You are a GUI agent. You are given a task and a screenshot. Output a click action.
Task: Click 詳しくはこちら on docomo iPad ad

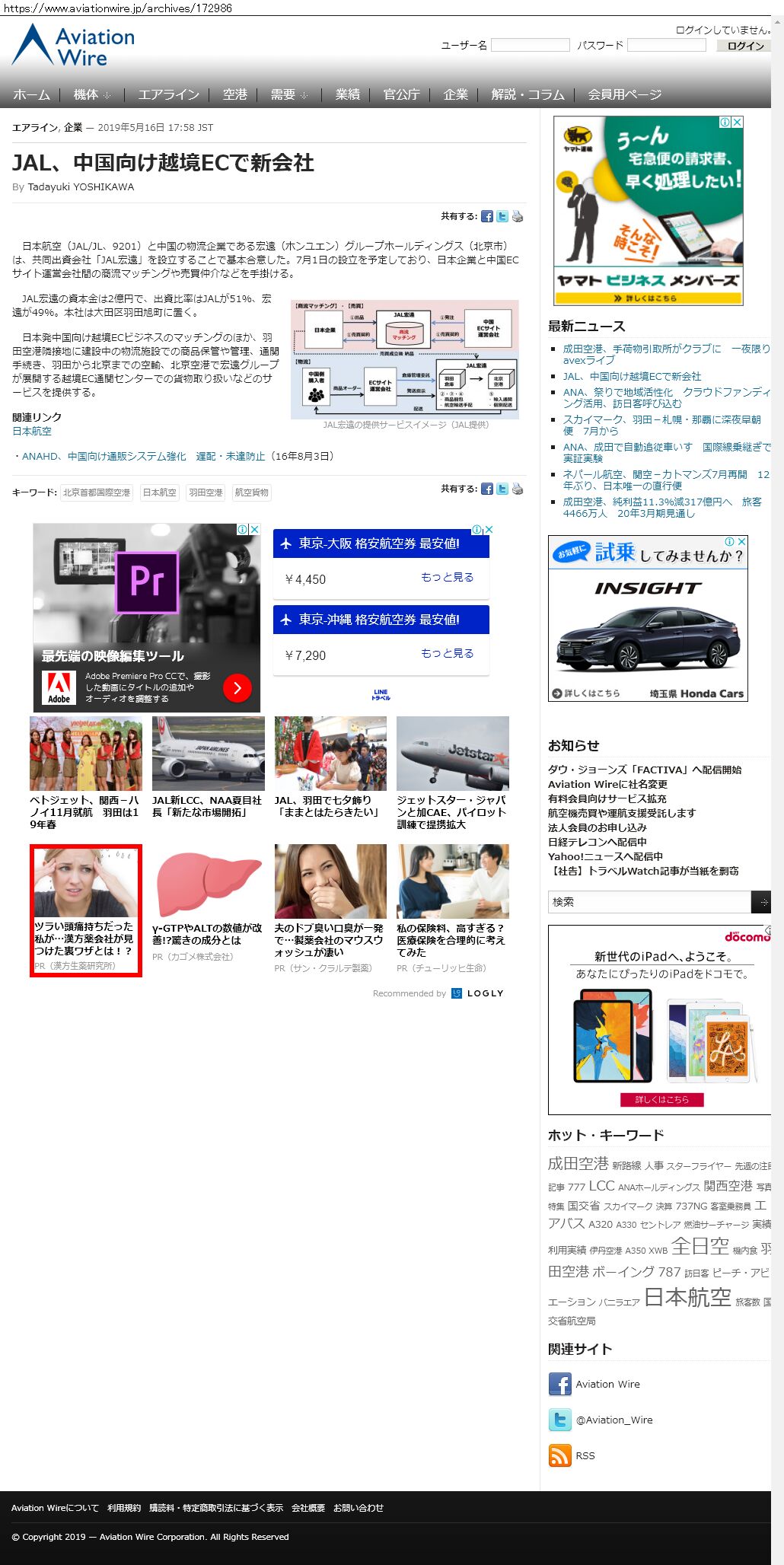tap(661, 1099)
